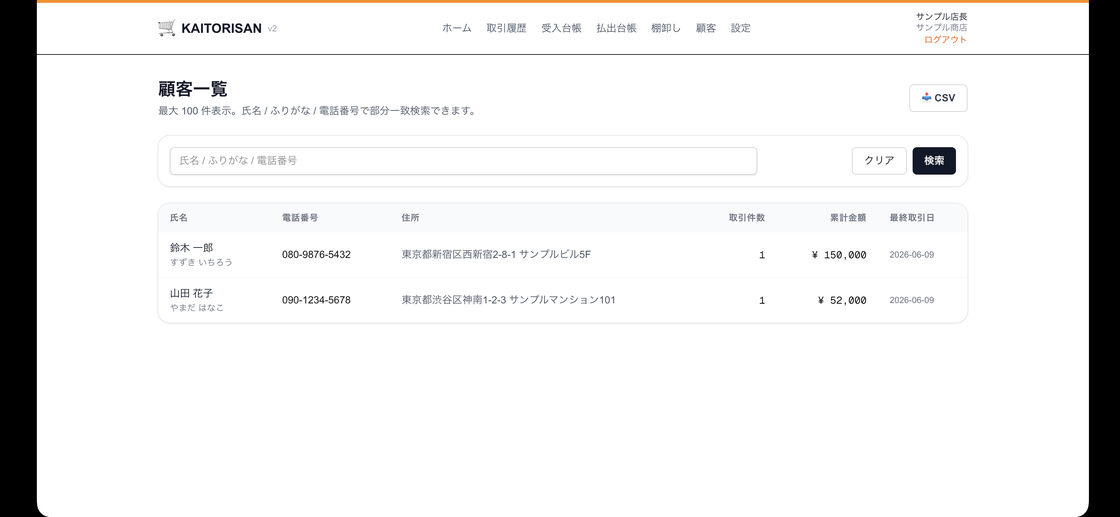Click phone number 080-9876-5432
This screenshot has height=517, width=1120.
(316, 254)
